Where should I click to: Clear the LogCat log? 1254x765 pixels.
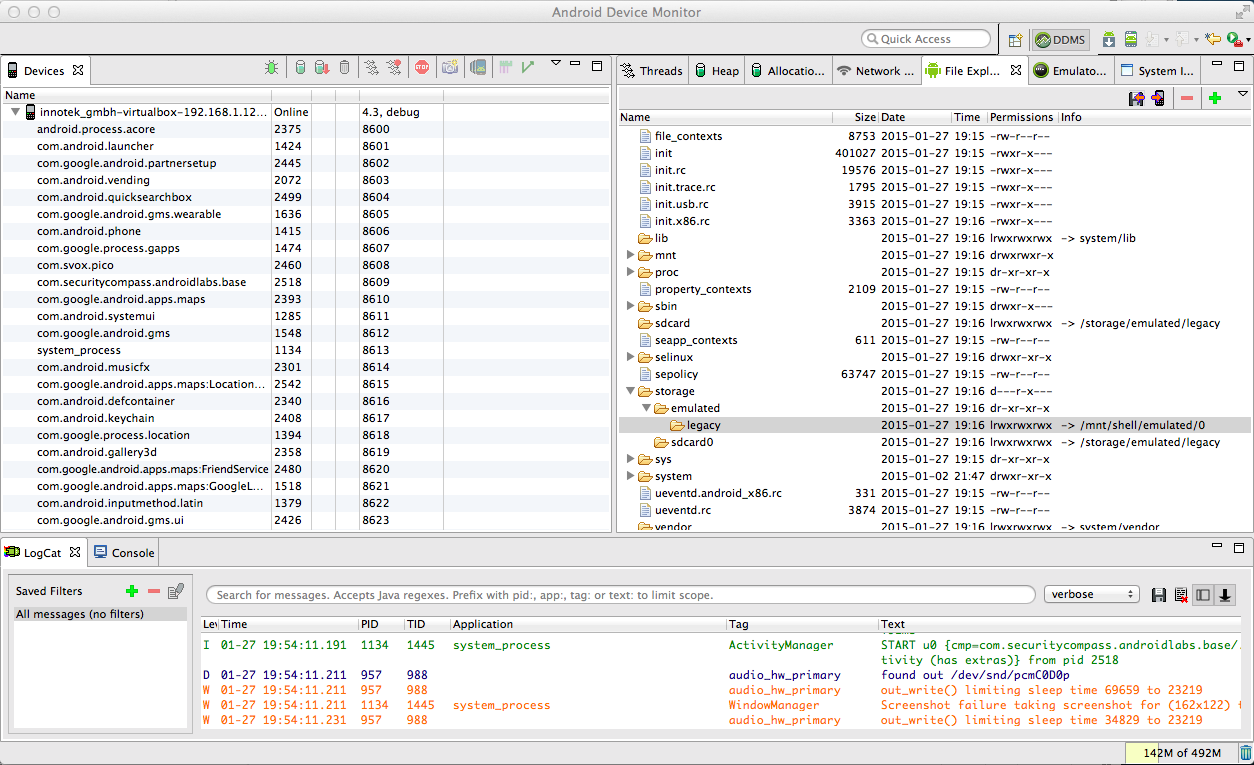point(1181,595)
